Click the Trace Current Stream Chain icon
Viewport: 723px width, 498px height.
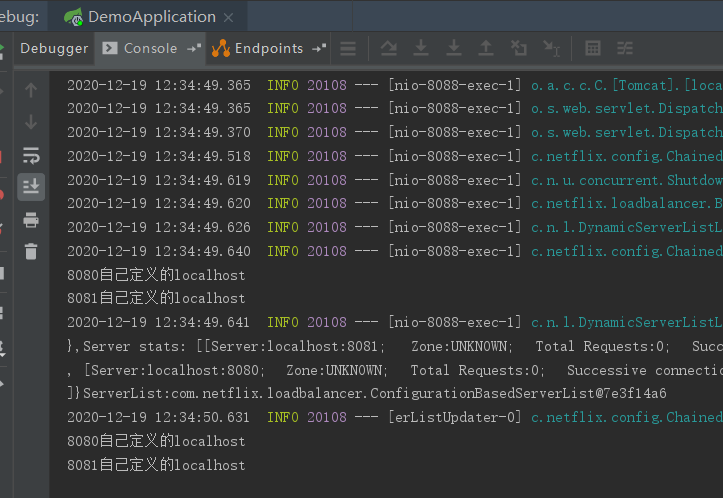[625, 48]
